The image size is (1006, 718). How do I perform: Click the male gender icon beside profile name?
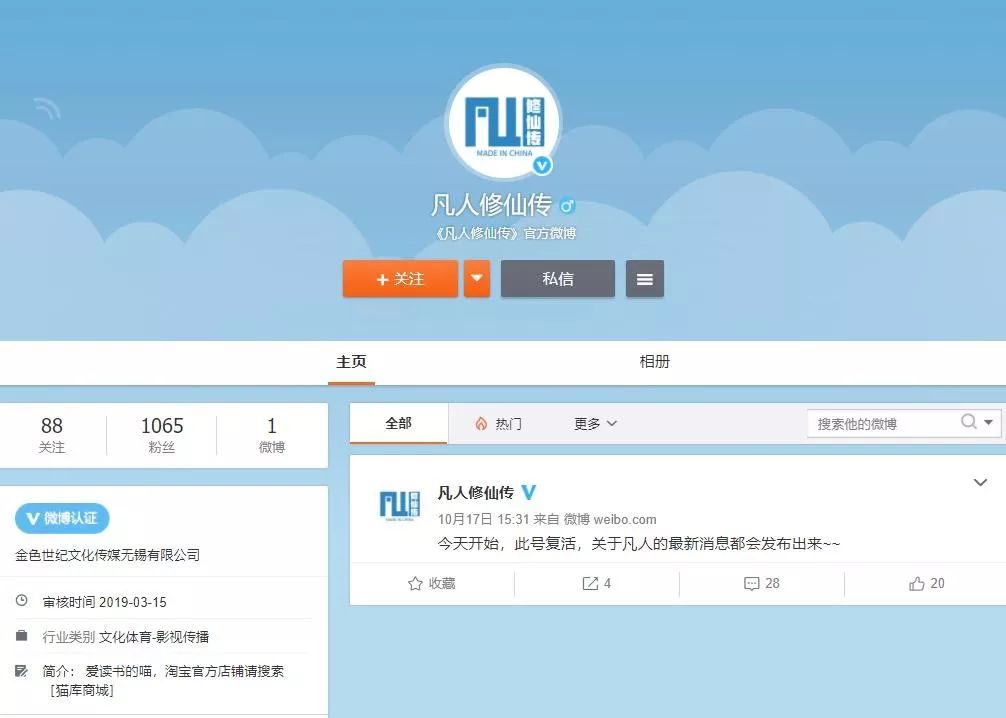point(567,205)
